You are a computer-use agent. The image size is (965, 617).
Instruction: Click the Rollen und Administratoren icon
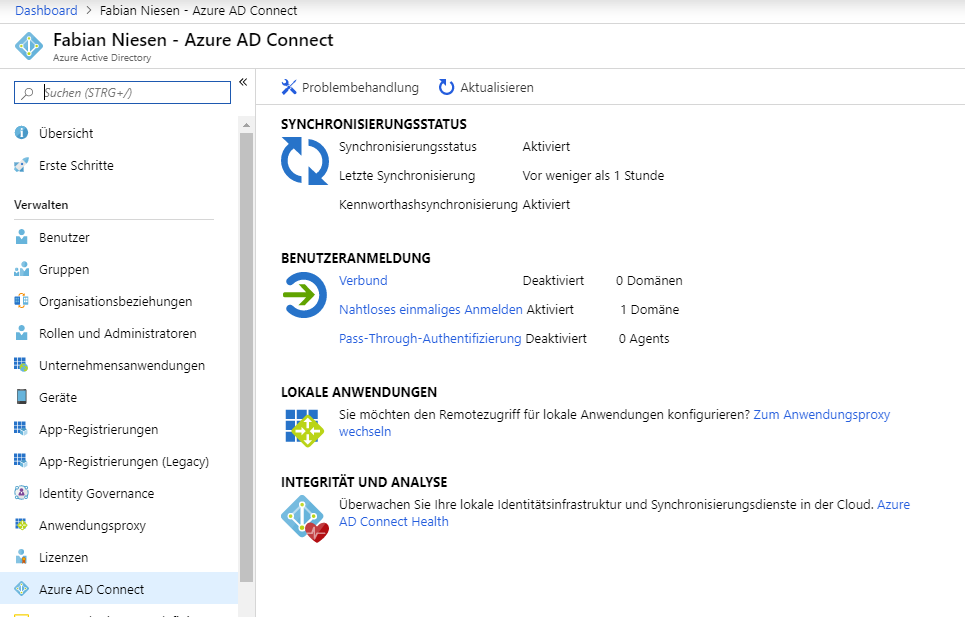22,333
